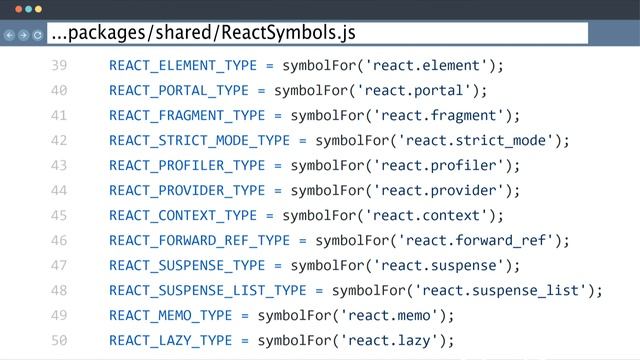The height and width of the screenshot is (360, 640).
Task: Click line number 41
Action: click(x=59, y=116)
